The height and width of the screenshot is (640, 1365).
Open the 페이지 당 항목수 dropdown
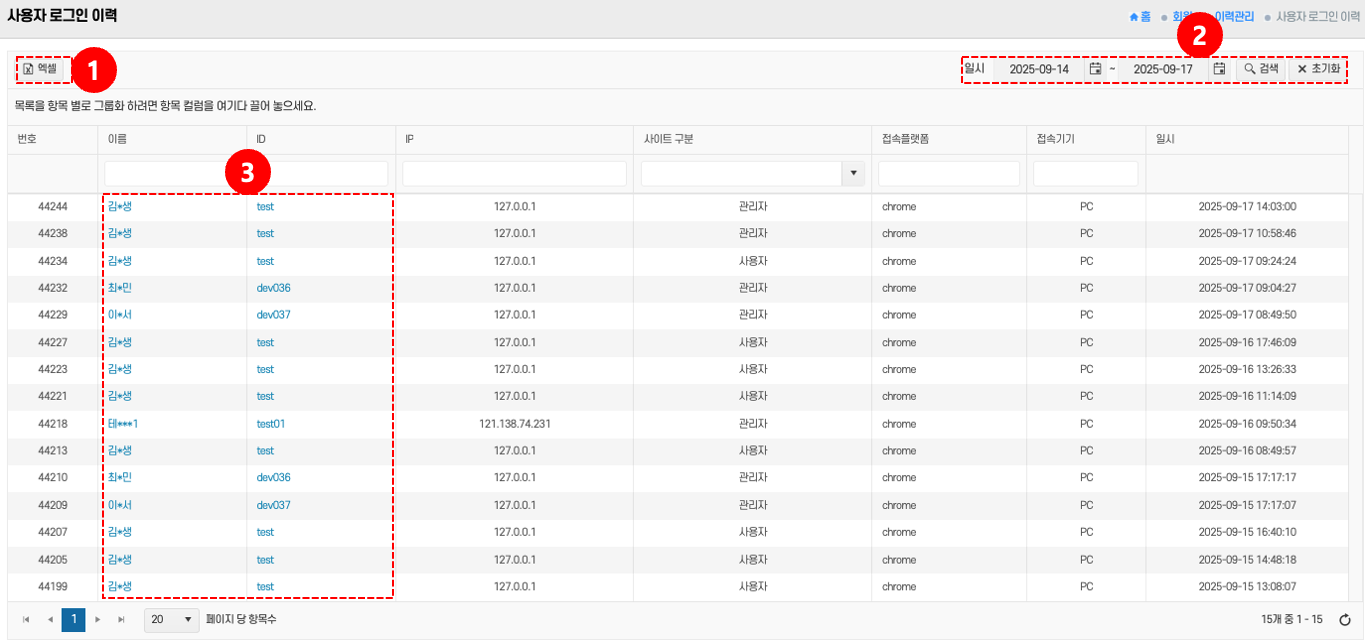pyautogui.click(x=172, y=620)
